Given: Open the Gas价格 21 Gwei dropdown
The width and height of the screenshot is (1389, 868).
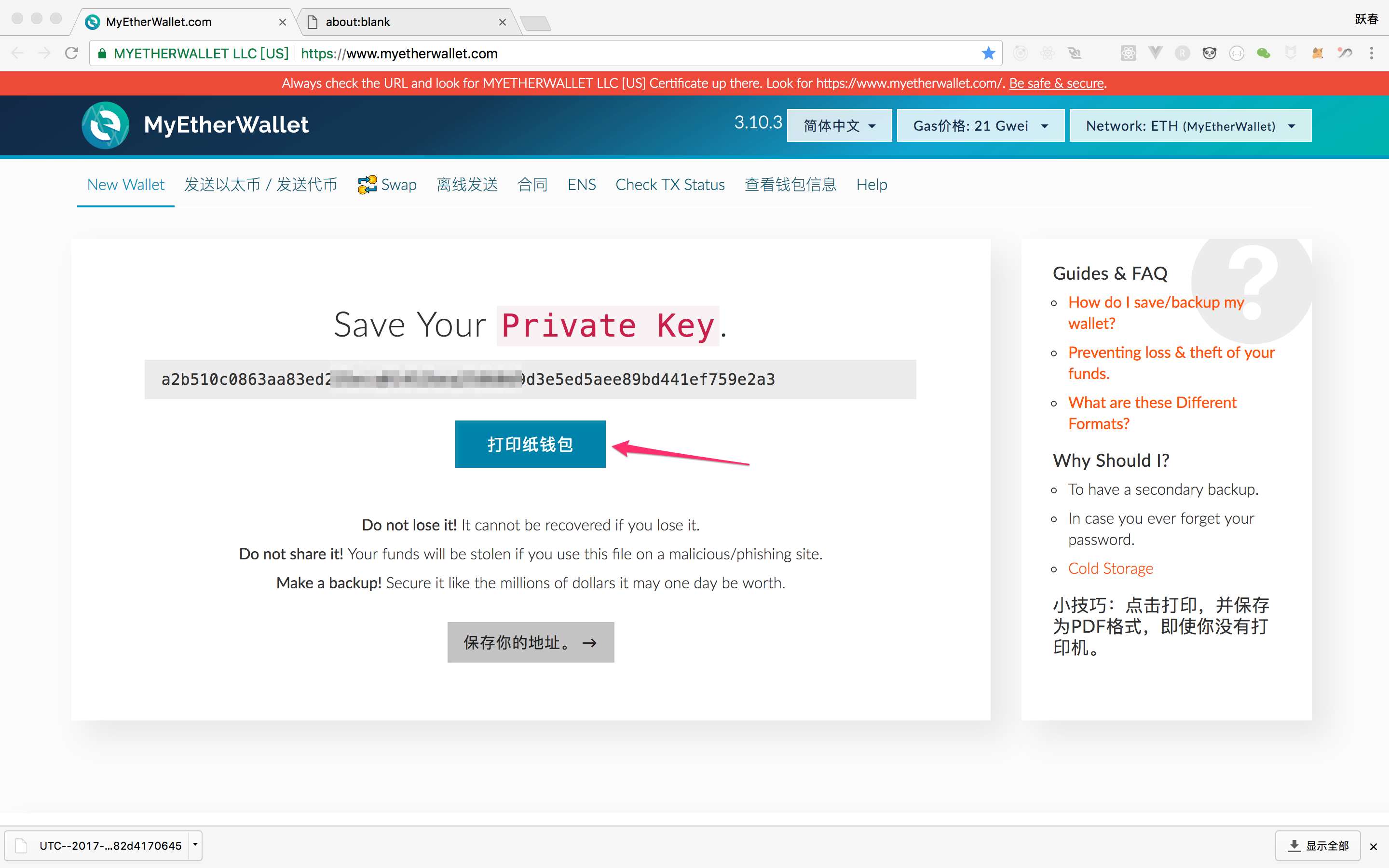Looking at the screenshot, I should 980,125.
